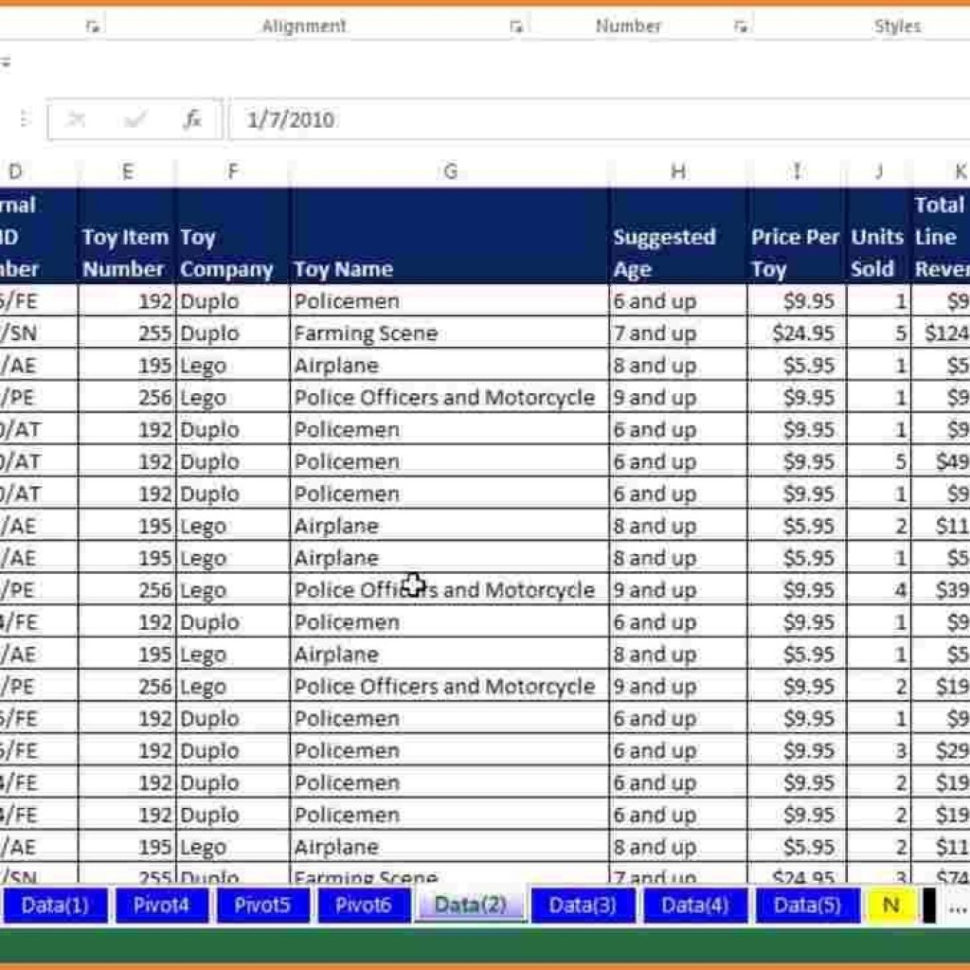
Task: Open the Pivot4 sheet tab
Action: [x=162, y=905]
